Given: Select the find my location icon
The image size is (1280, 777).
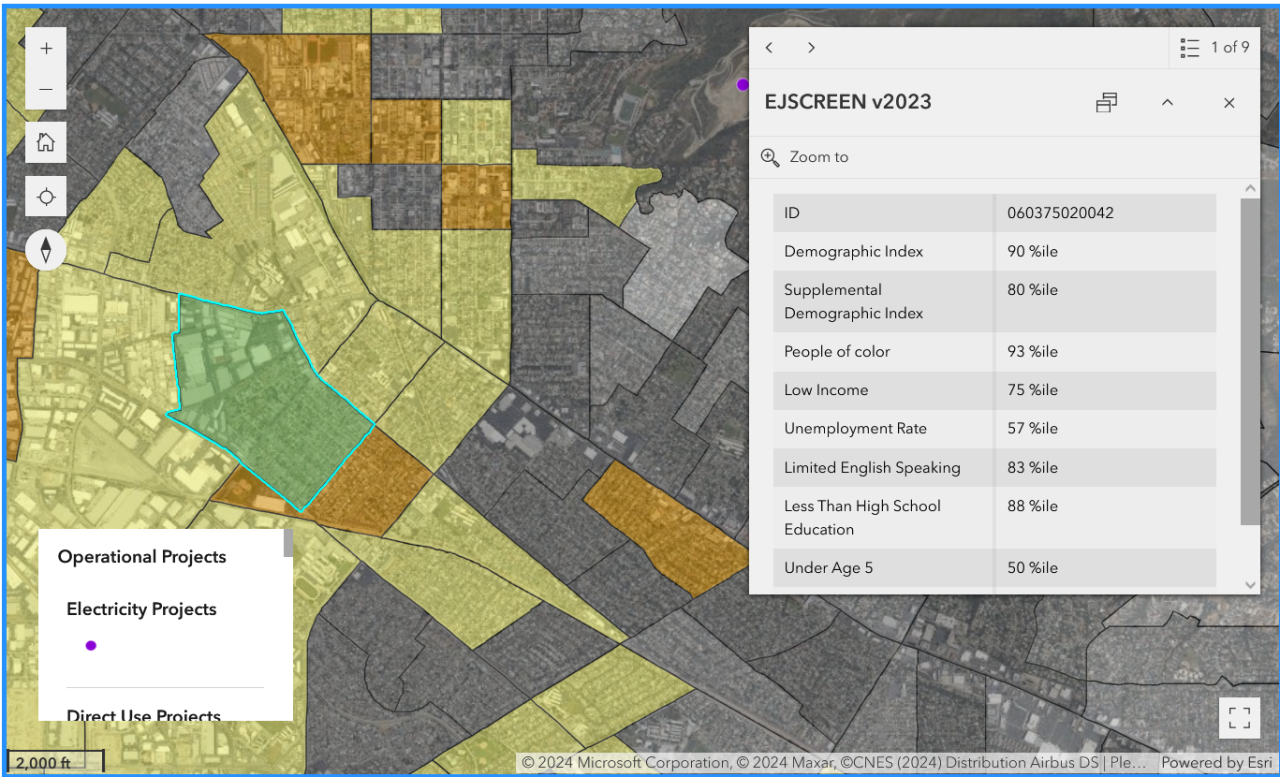Looking at the screenshot, I should [x=45, y=196].
